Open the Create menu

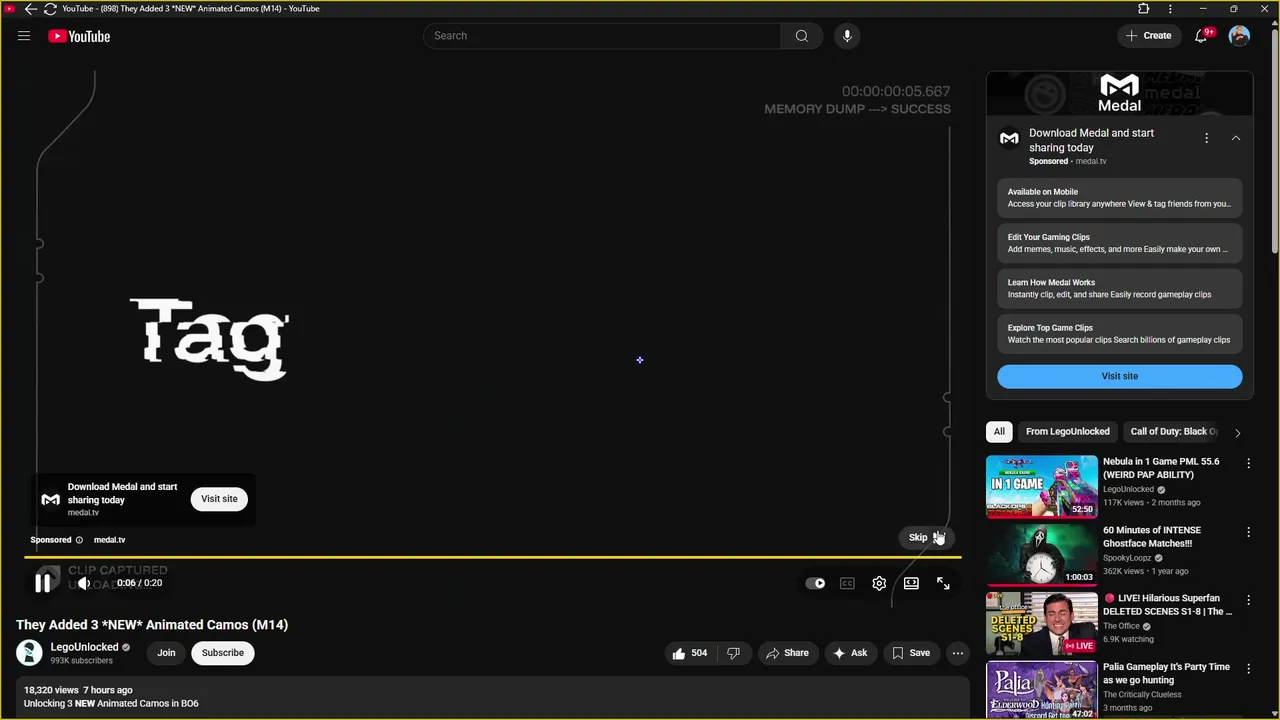(1148, 36)
